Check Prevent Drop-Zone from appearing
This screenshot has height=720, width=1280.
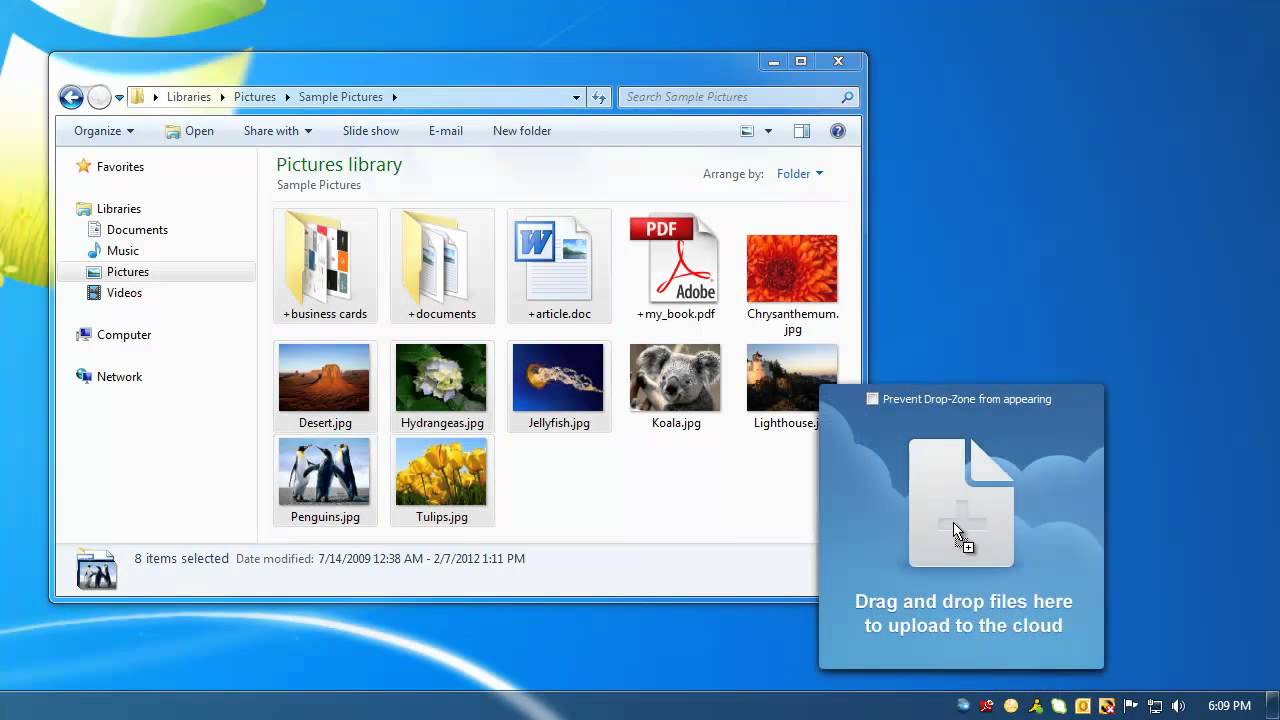tap(872, 399)
